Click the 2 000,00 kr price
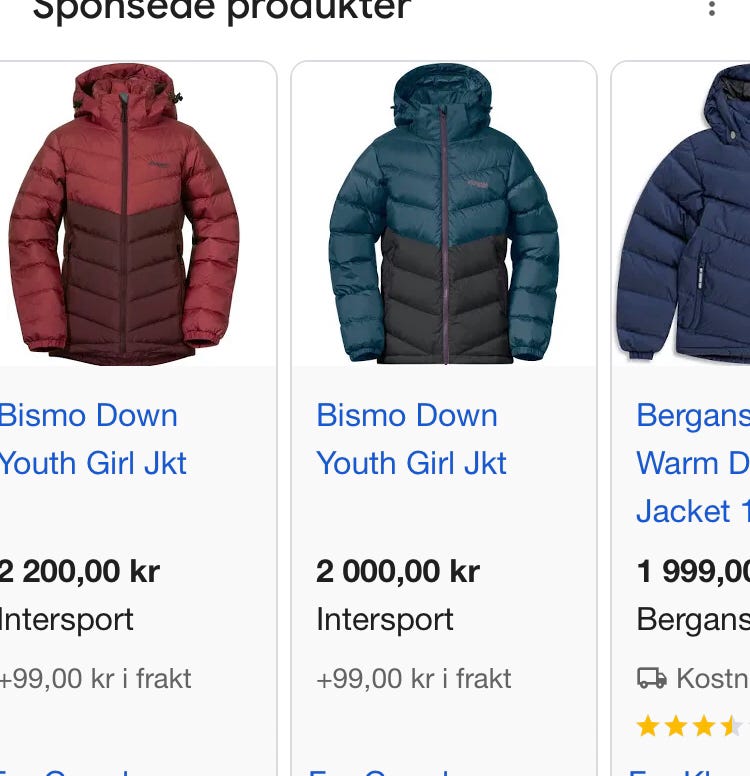 398,572
